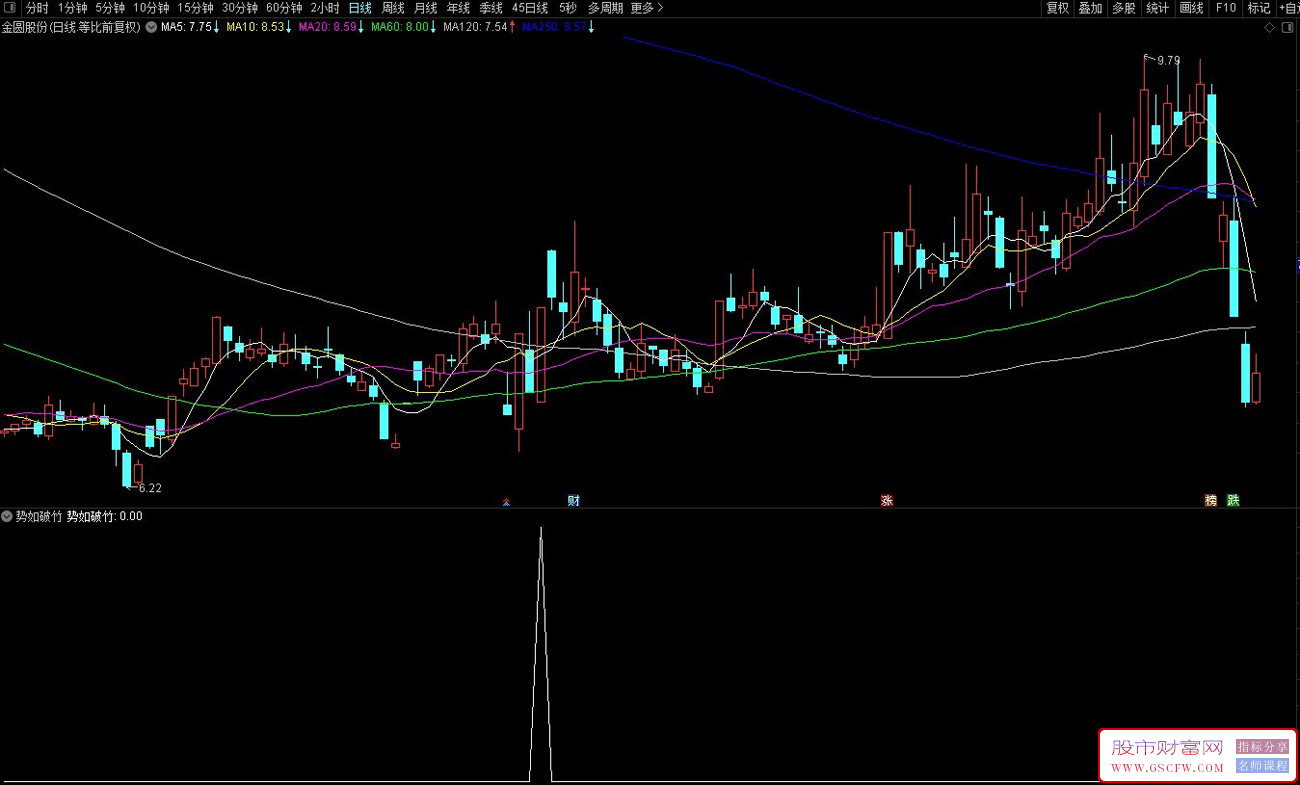Viewport: 1300px width, 785px height.
Task: Click the MA60: 8.00 indicator label
Action: [399, 28]
